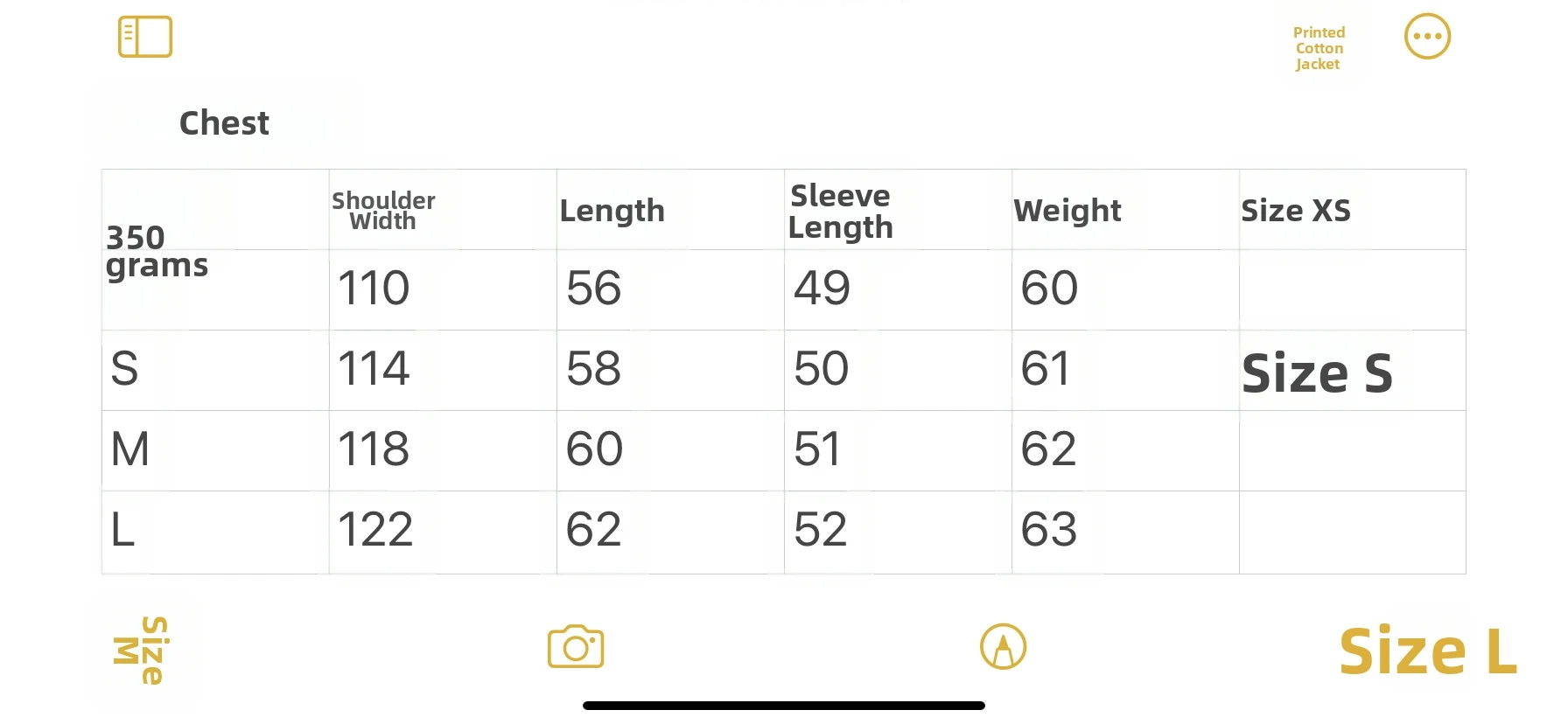
Task: Click the Size XS header cell
Action: point(1296,211)
